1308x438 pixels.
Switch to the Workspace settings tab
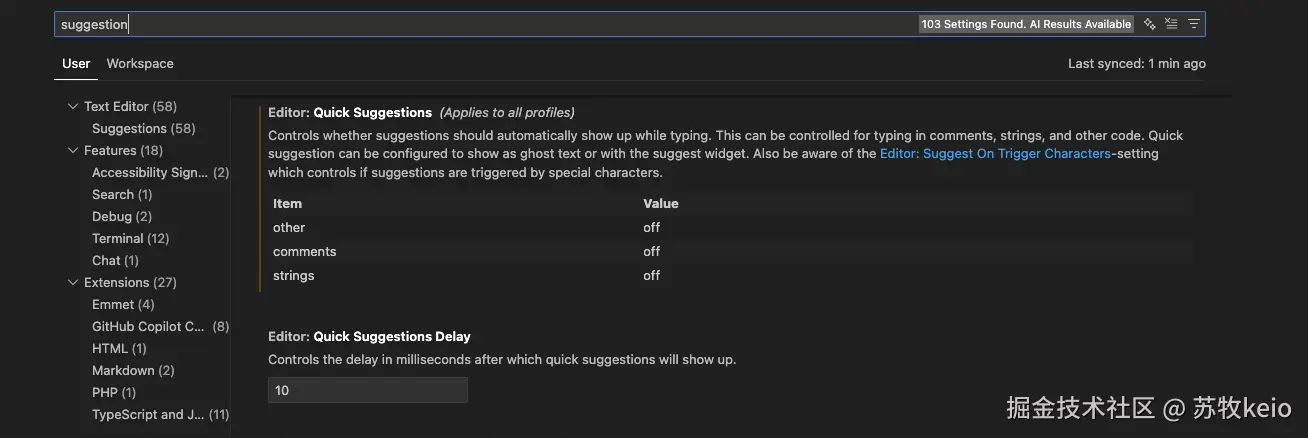(140, 63)
